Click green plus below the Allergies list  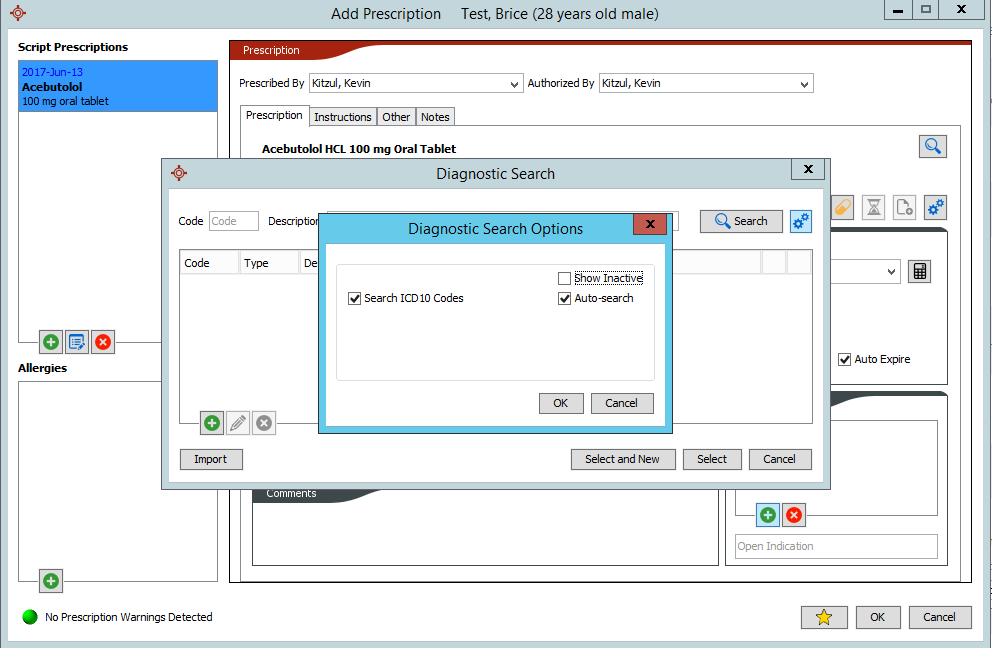tap(51, 580)
